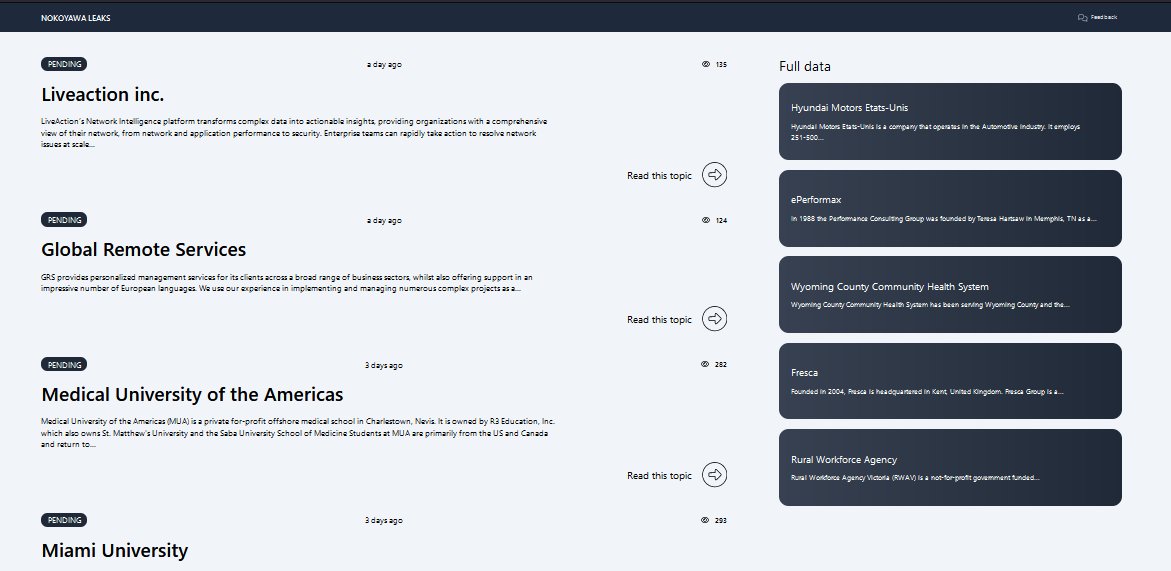This screenshot has width=1171, height=571.
Task: Go to NOKOYAWA LEAKS home title
Action: [x=75, y=18]
